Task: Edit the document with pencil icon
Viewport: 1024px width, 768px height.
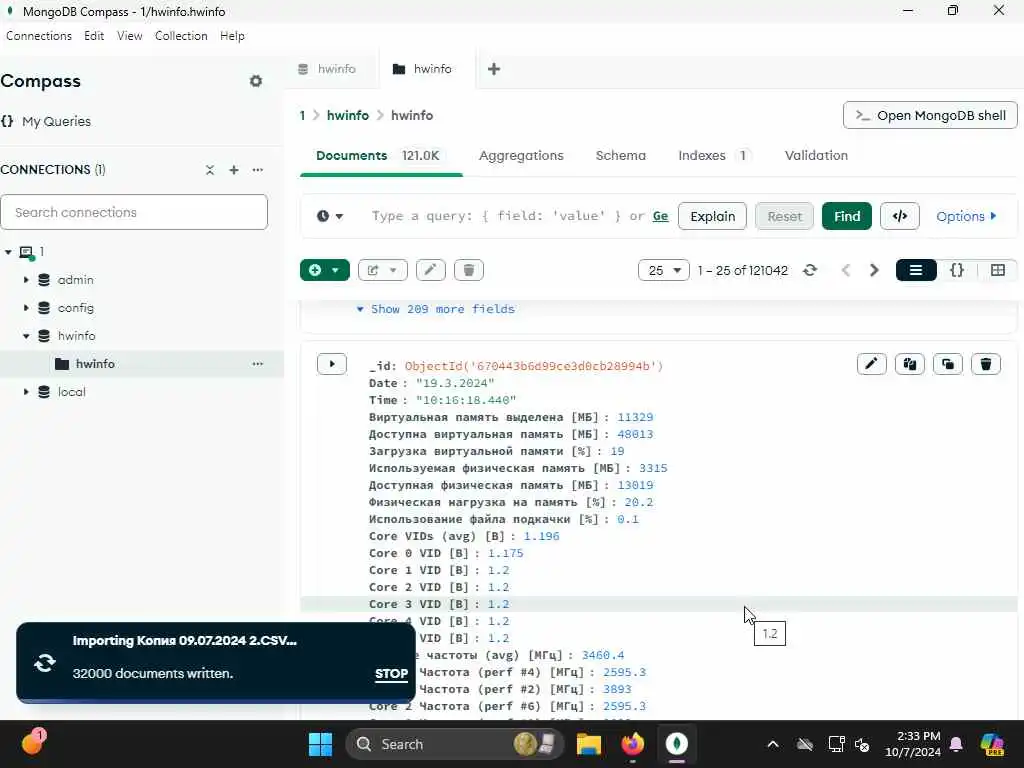Action: tap(871, 364)
